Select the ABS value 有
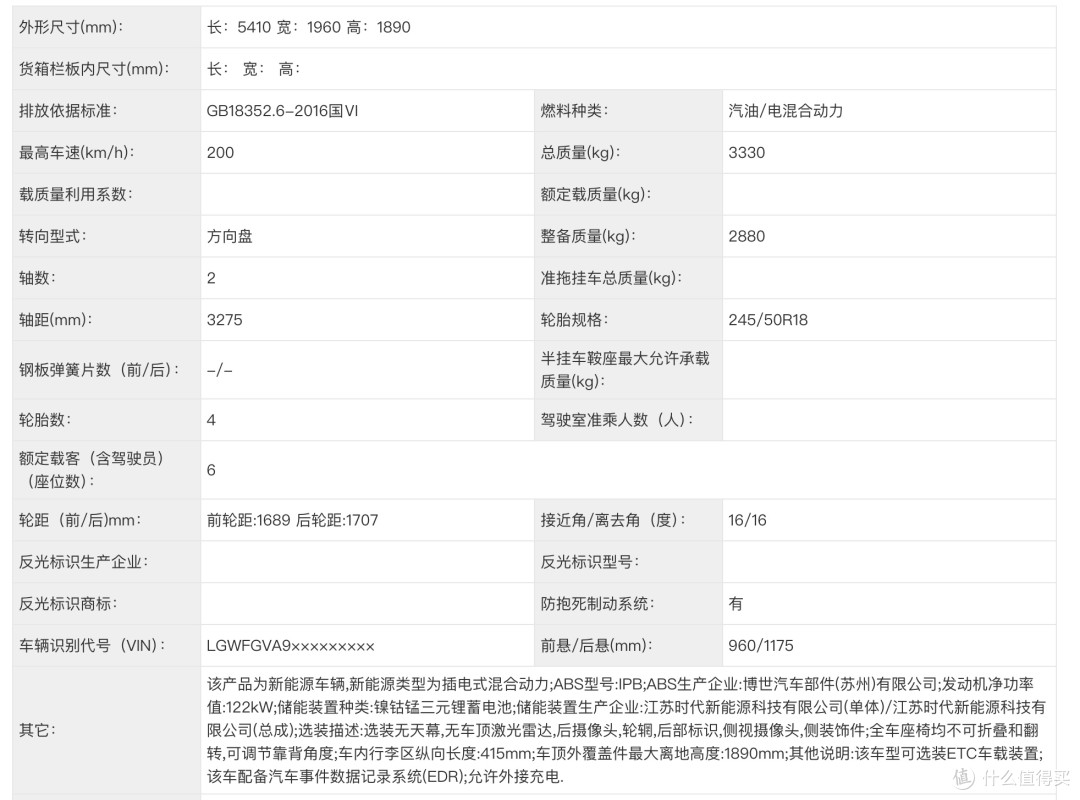 tap(736, 604)
